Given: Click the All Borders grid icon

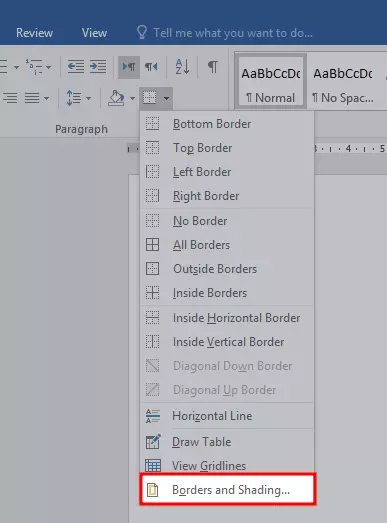Looking at the screenshot, I should click(x=152, y=245).
